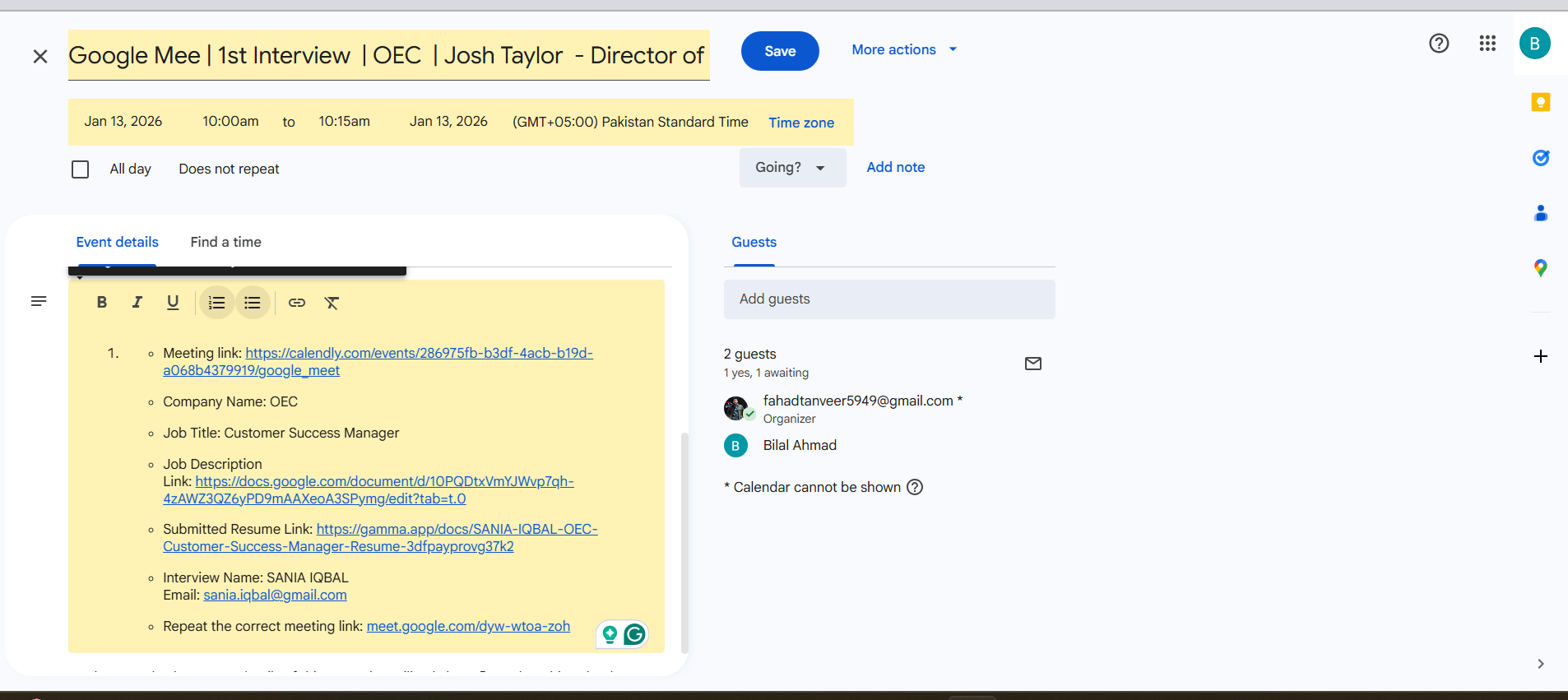This screenshot has width=1568, height=700.
Task: Switch to the Find a time tab
Action: (x=226, y=242)
